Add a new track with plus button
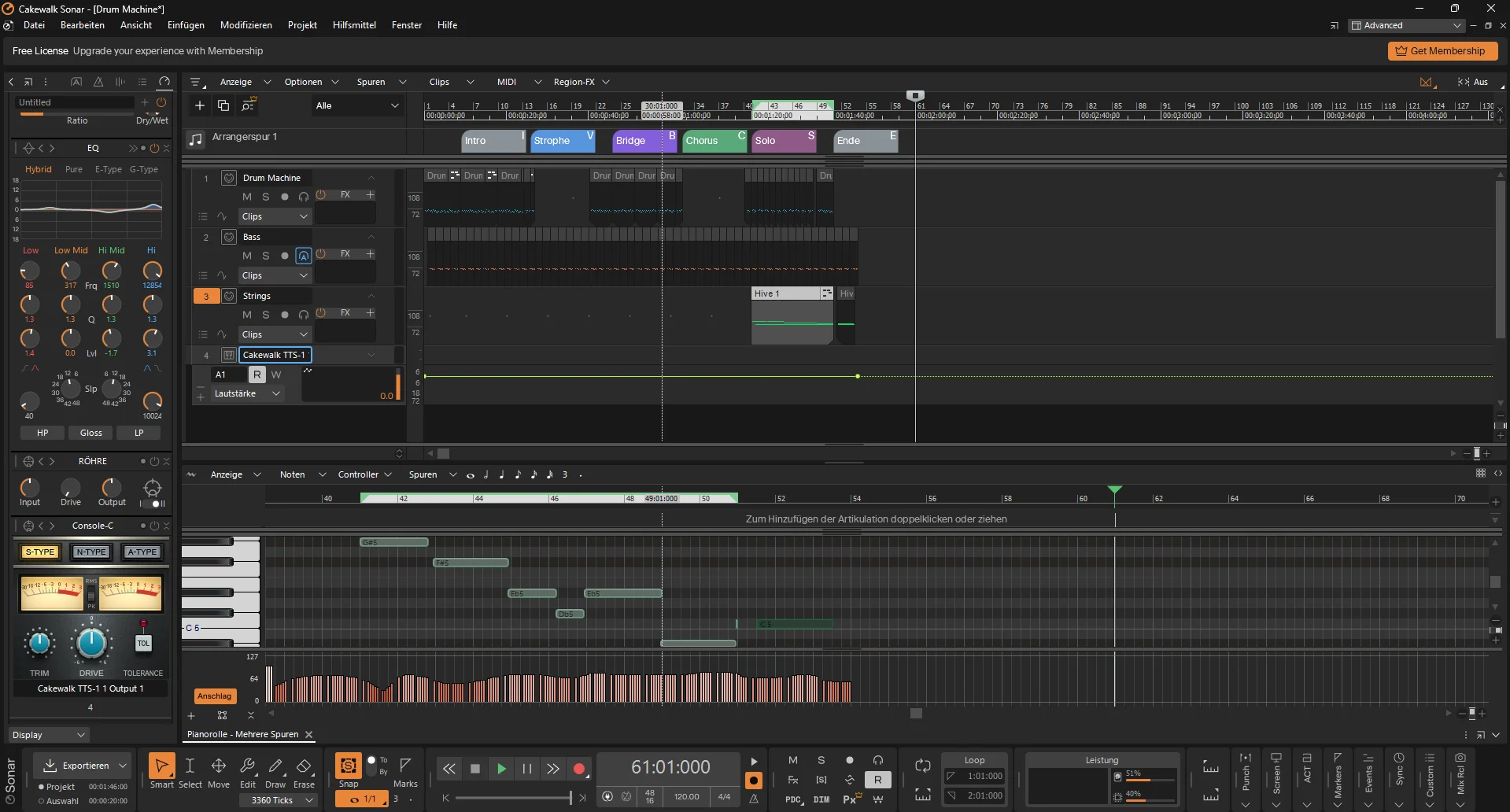Screen dimensions: 1510x812 pyautogui.click(x=200, y=105)
